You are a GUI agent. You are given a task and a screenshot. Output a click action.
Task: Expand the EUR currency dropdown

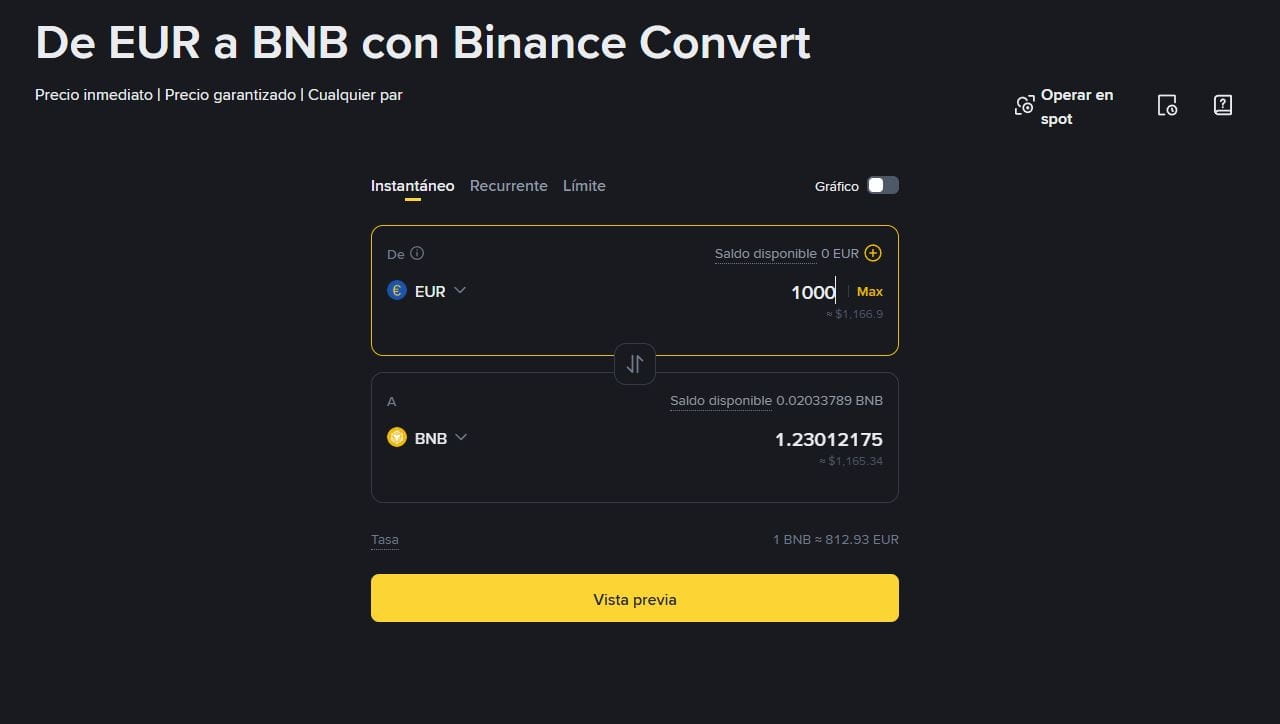pos(460,291)
